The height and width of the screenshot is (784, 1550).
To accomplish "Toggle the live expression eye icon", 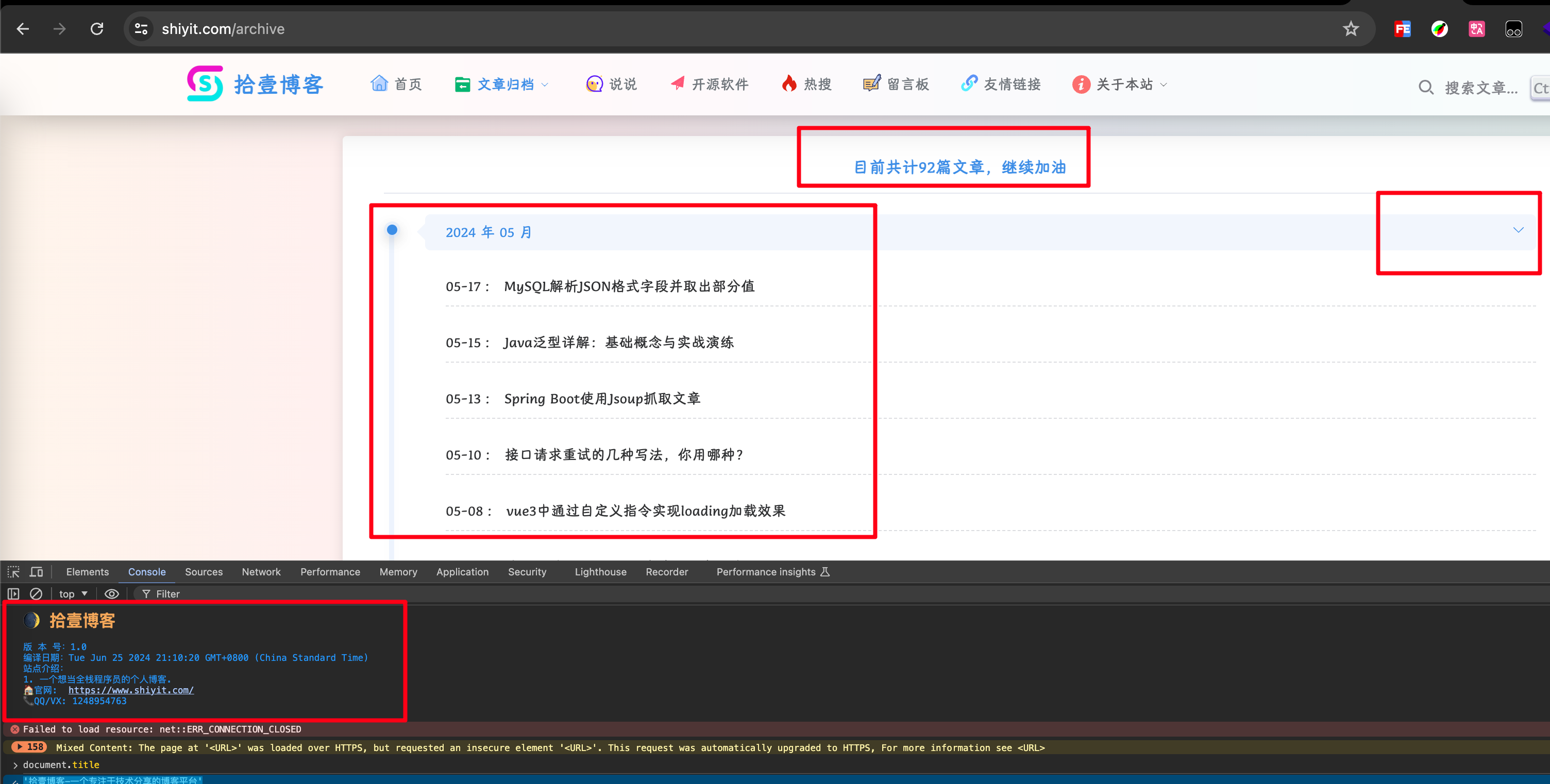I will coord(112,594).
